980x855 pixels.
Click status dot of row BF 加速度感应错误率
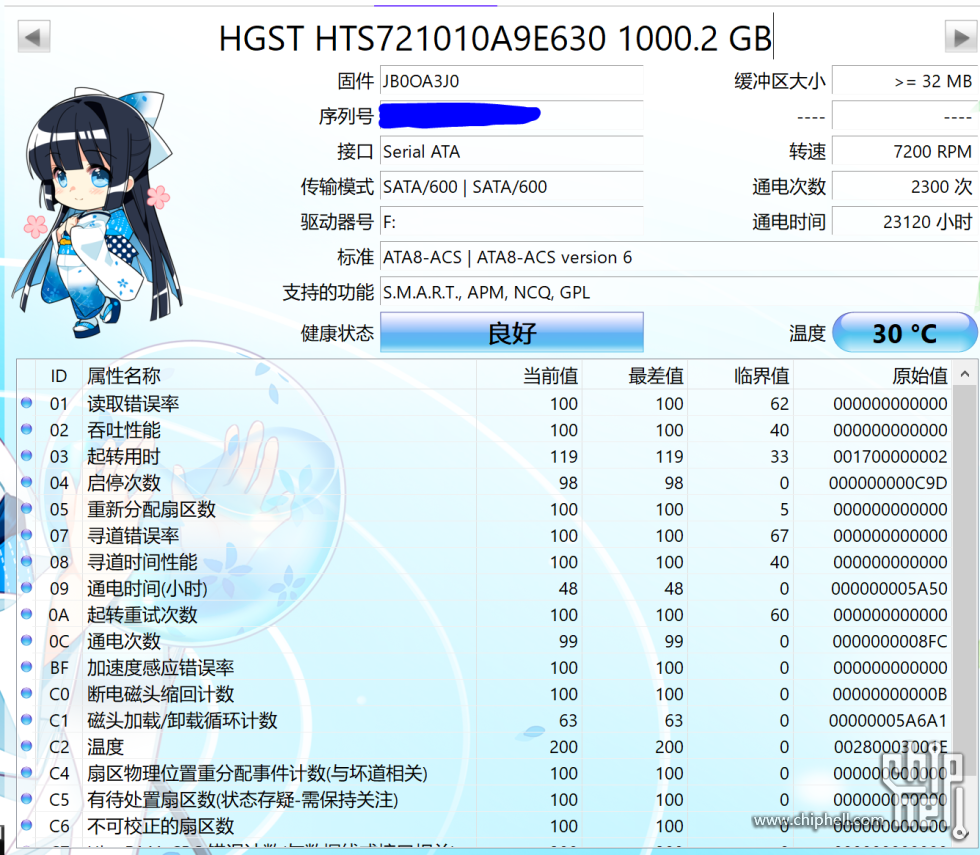pos(26,666)
